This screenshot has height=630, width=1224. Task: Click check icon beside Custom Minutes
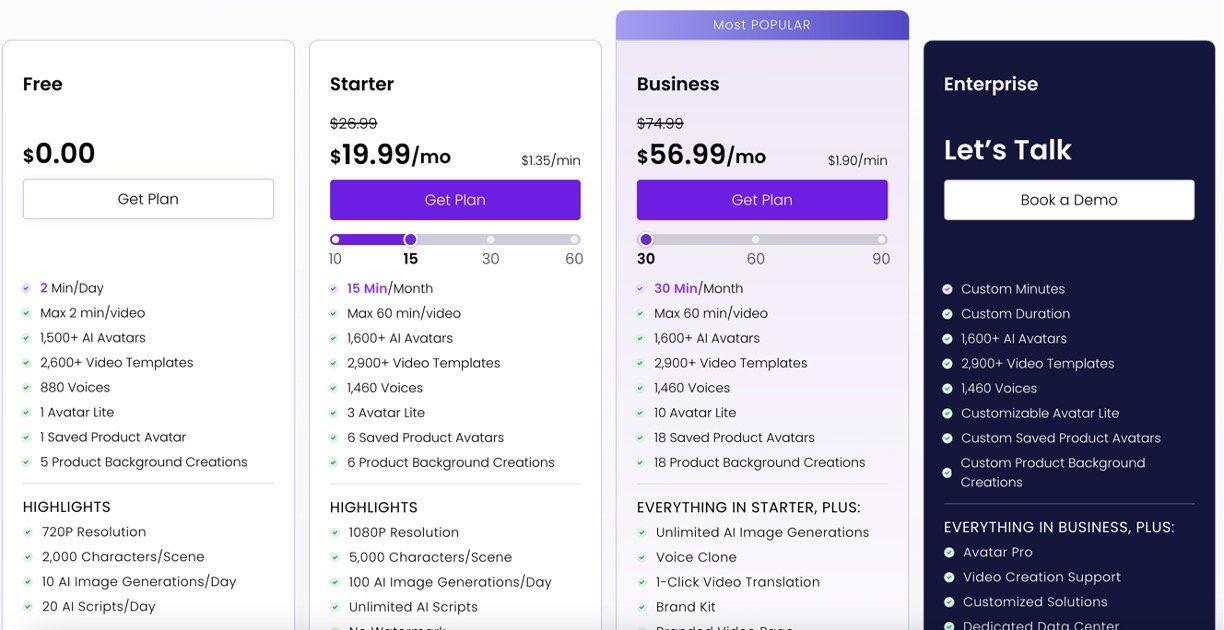click(947, 289)
